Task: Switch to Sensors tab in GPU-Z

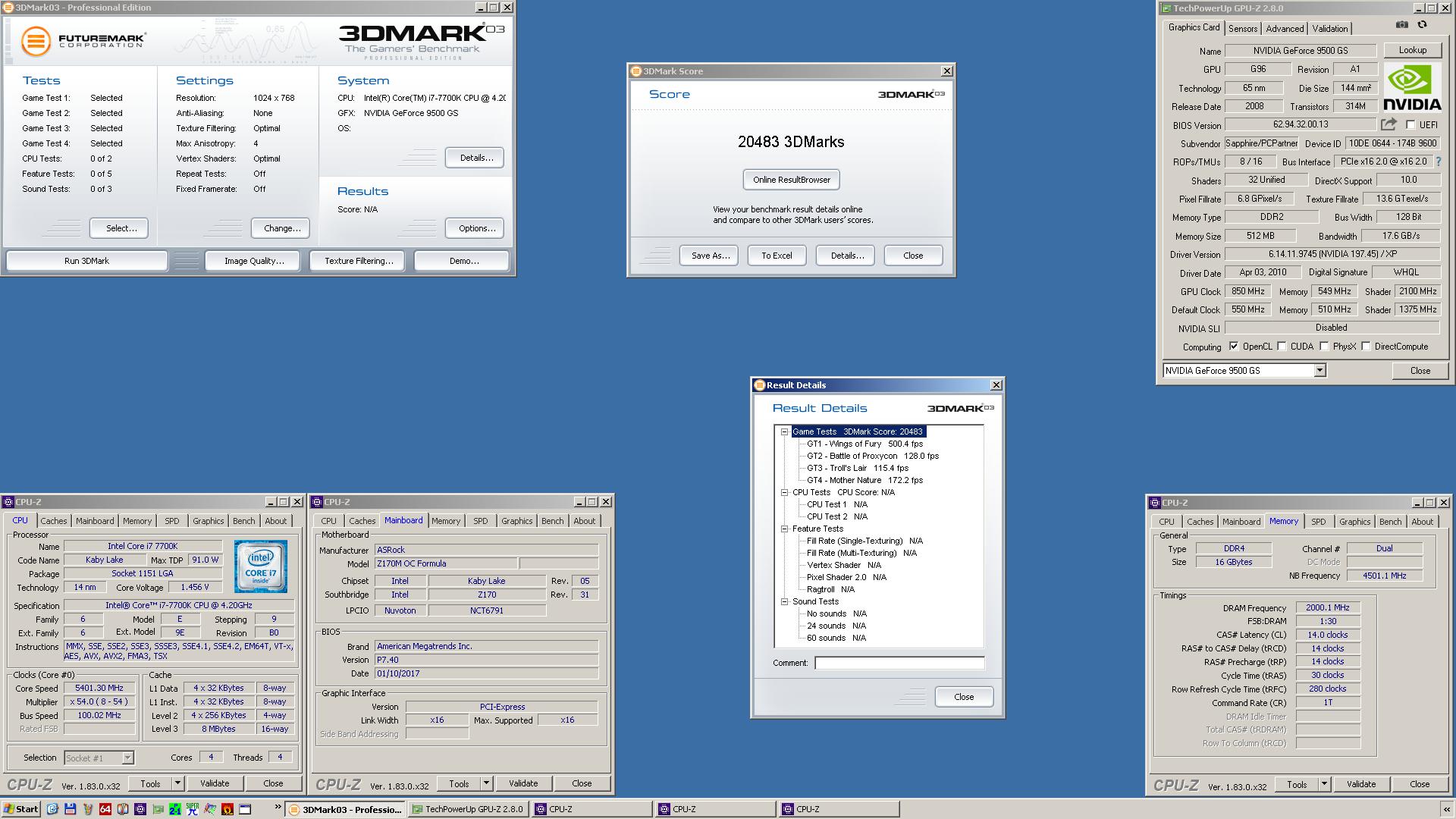Action: tap(1243, 29)
